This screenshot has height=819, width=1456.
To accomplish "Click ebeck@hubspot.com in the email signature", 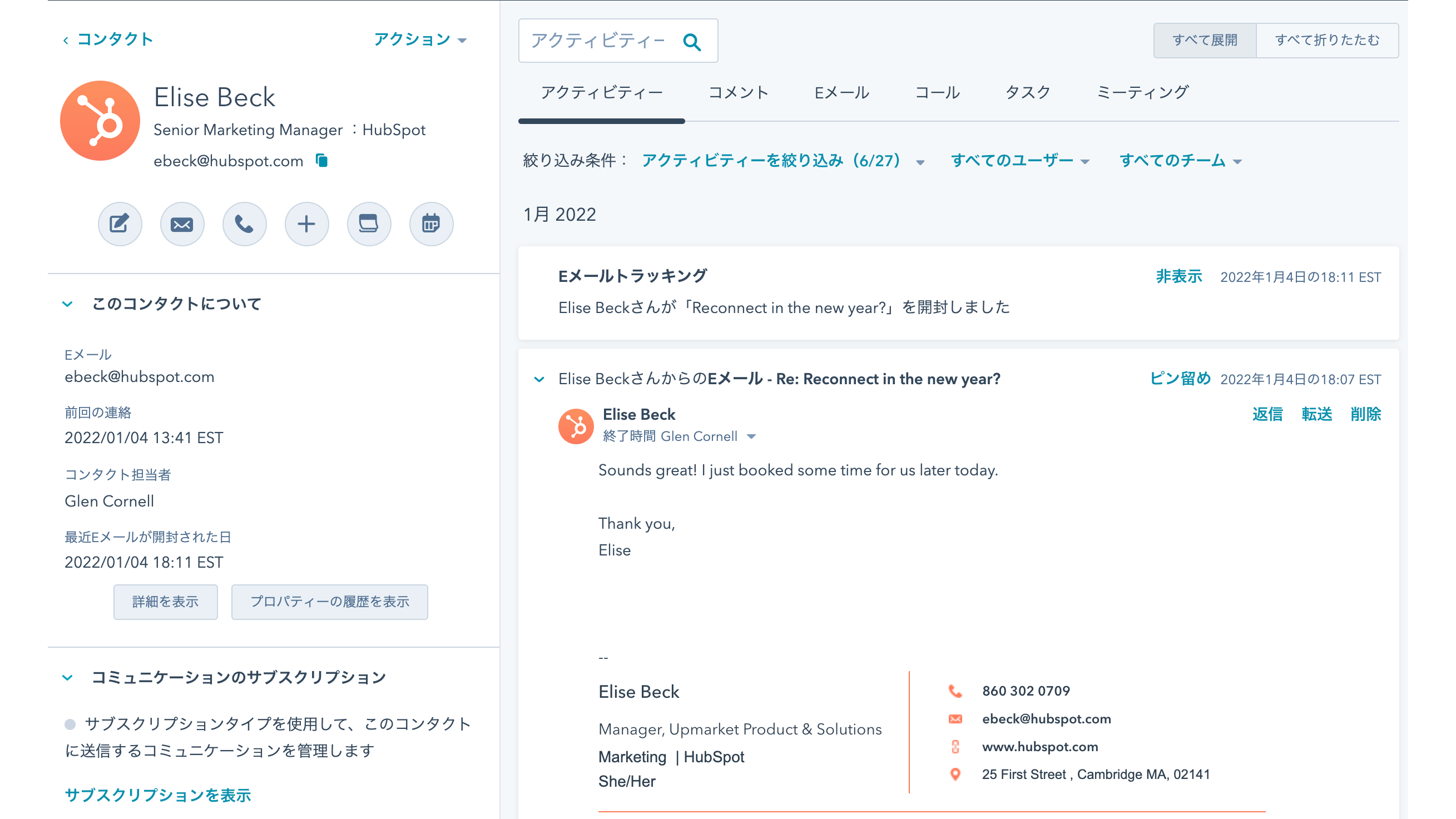I will tap(1046, 719).
